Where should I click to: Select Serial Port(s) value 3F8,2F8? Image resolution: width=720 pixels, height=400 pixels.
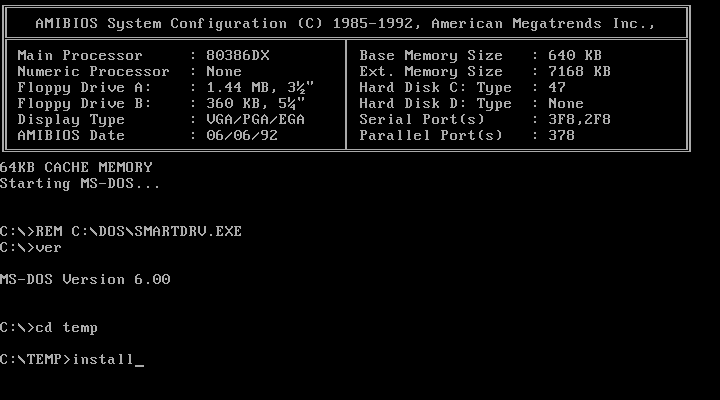point(579,119)
